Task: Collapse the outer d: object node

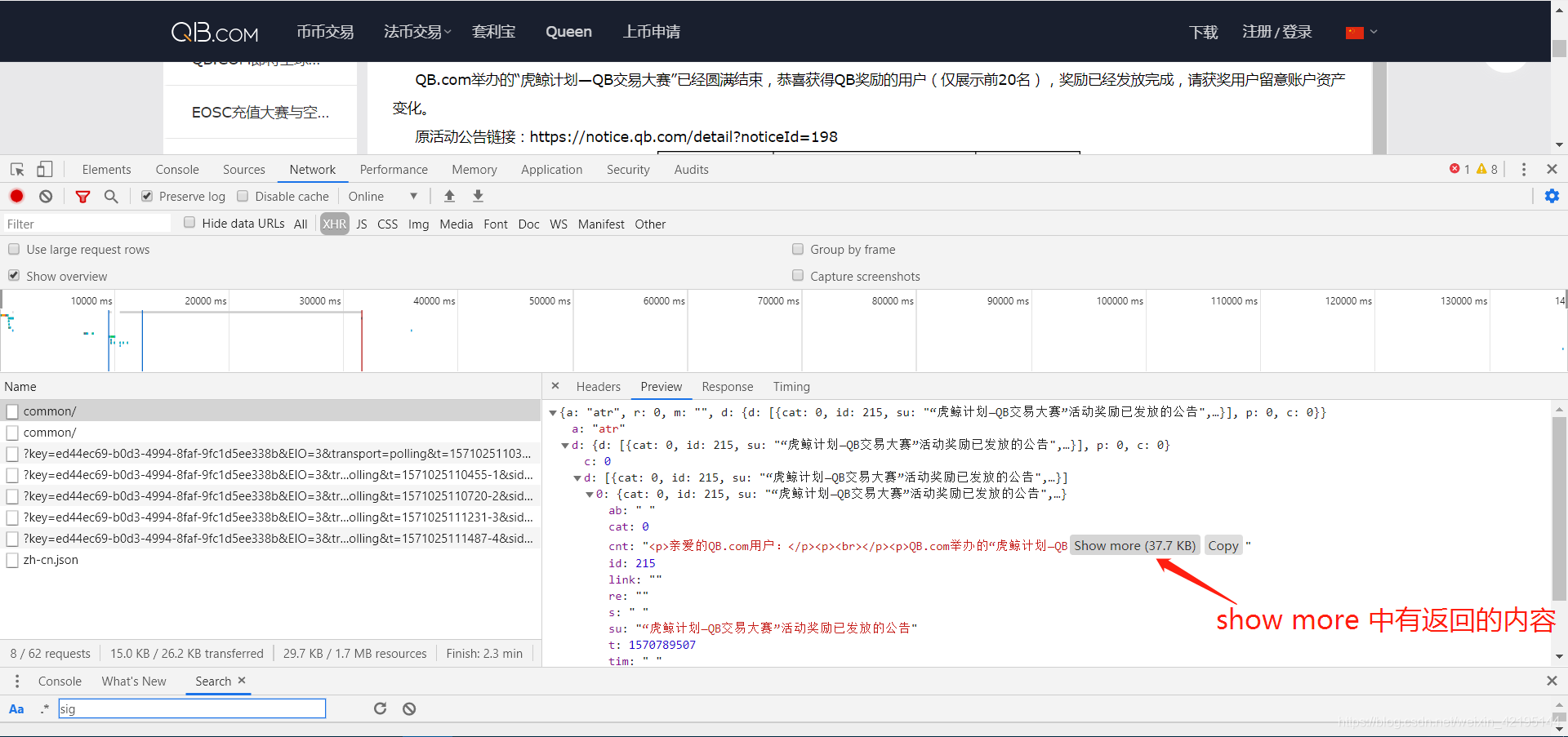Action: tap(565, 446)
